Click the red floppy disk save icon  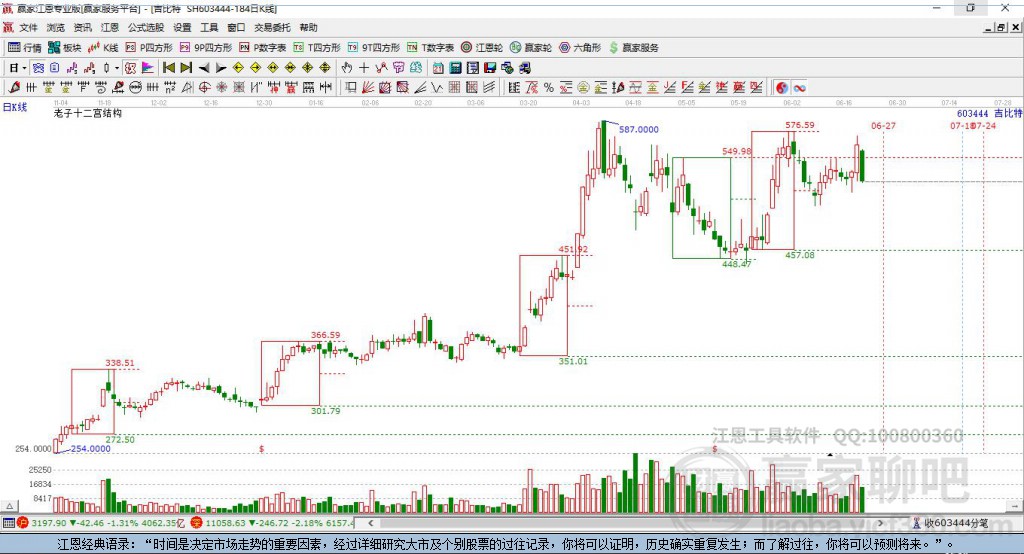pos(490,68)
